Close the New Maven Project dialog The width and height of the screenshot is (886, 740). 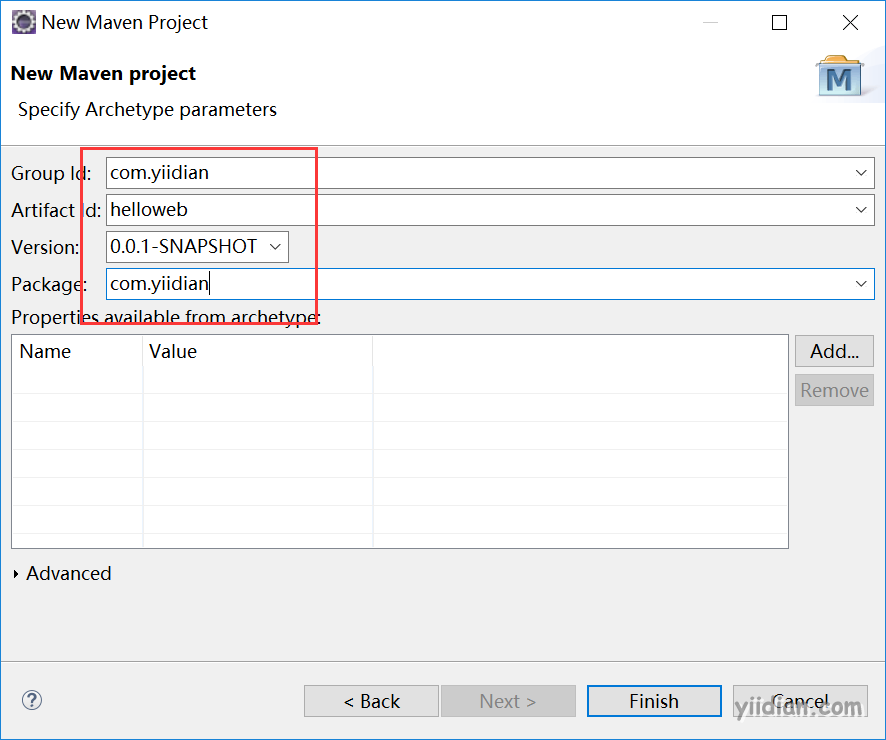point(850,23)
